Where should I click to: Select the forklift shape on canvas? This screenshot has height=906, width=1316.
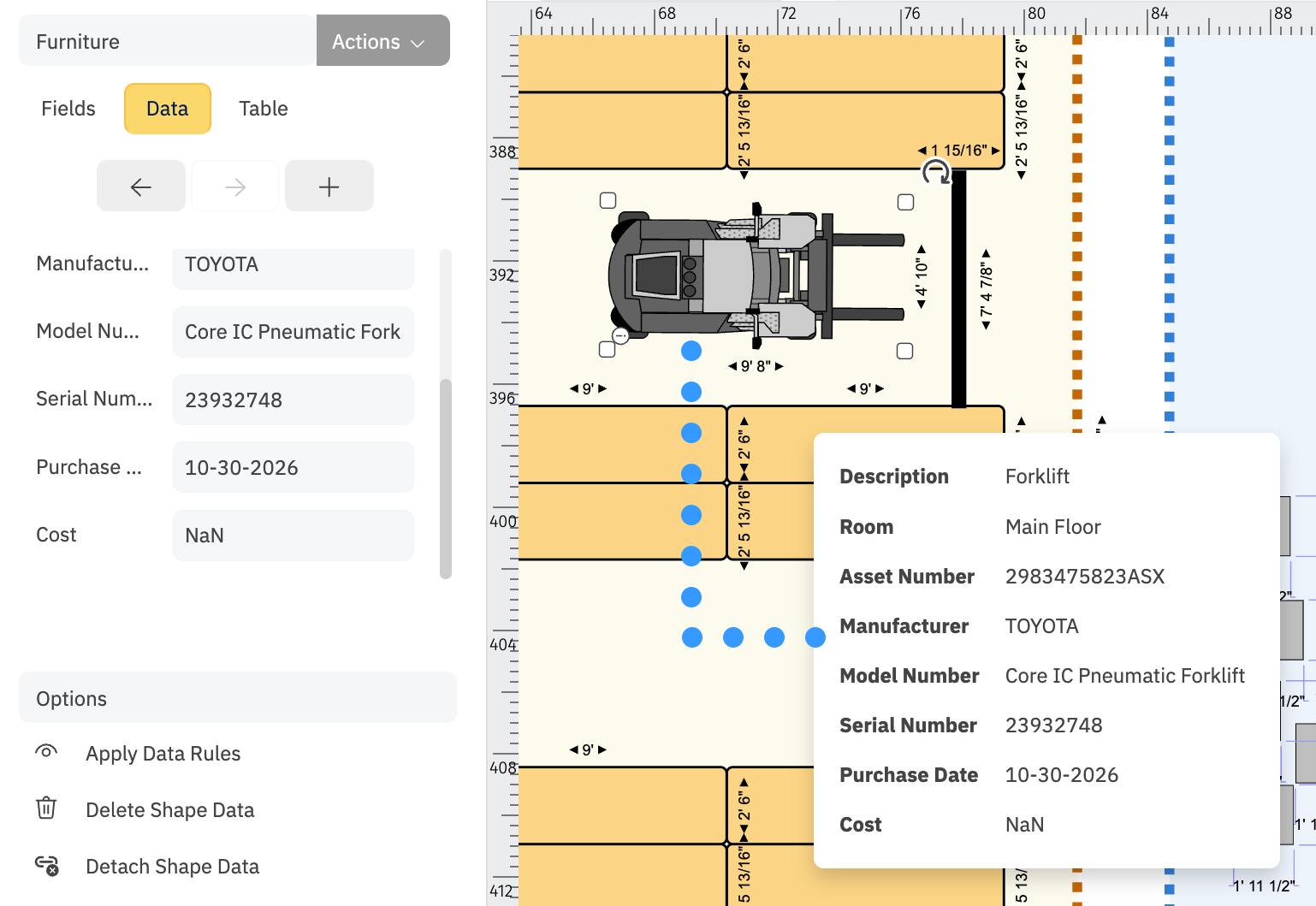(756, 275)
